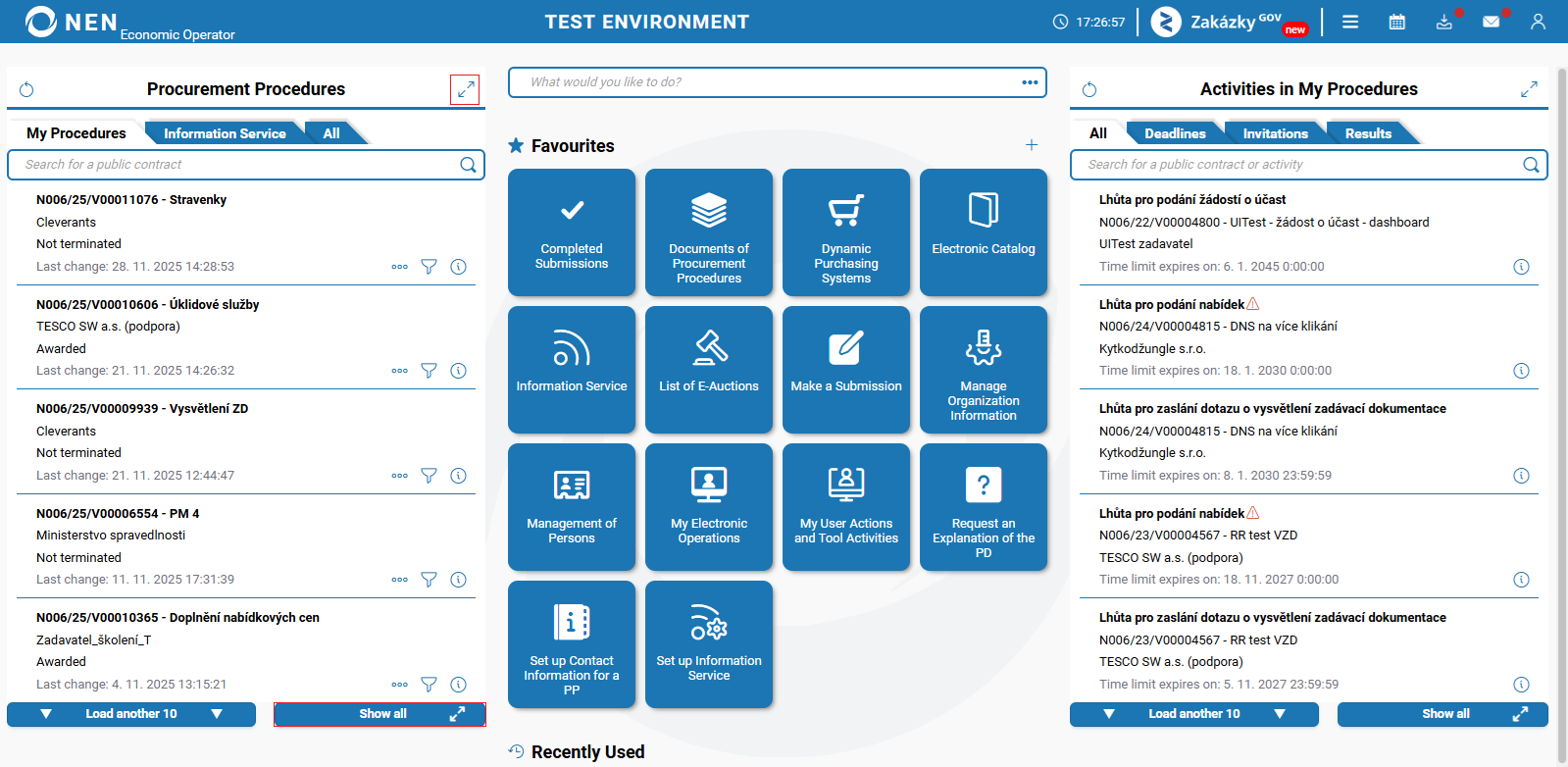Focus the contract or activity search field
Viewport: 1568px width, 767px height.
pyautogui.click(x=1309, y=165)
